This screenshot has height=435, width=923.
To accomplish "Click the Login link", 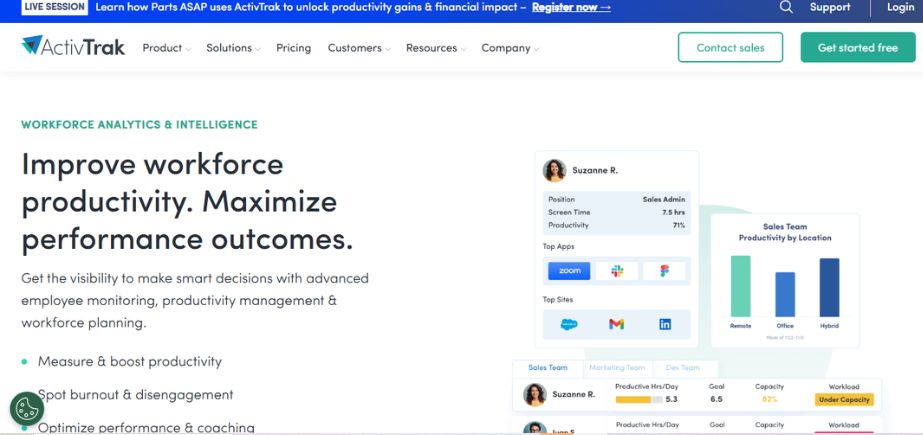I will 901,7.
